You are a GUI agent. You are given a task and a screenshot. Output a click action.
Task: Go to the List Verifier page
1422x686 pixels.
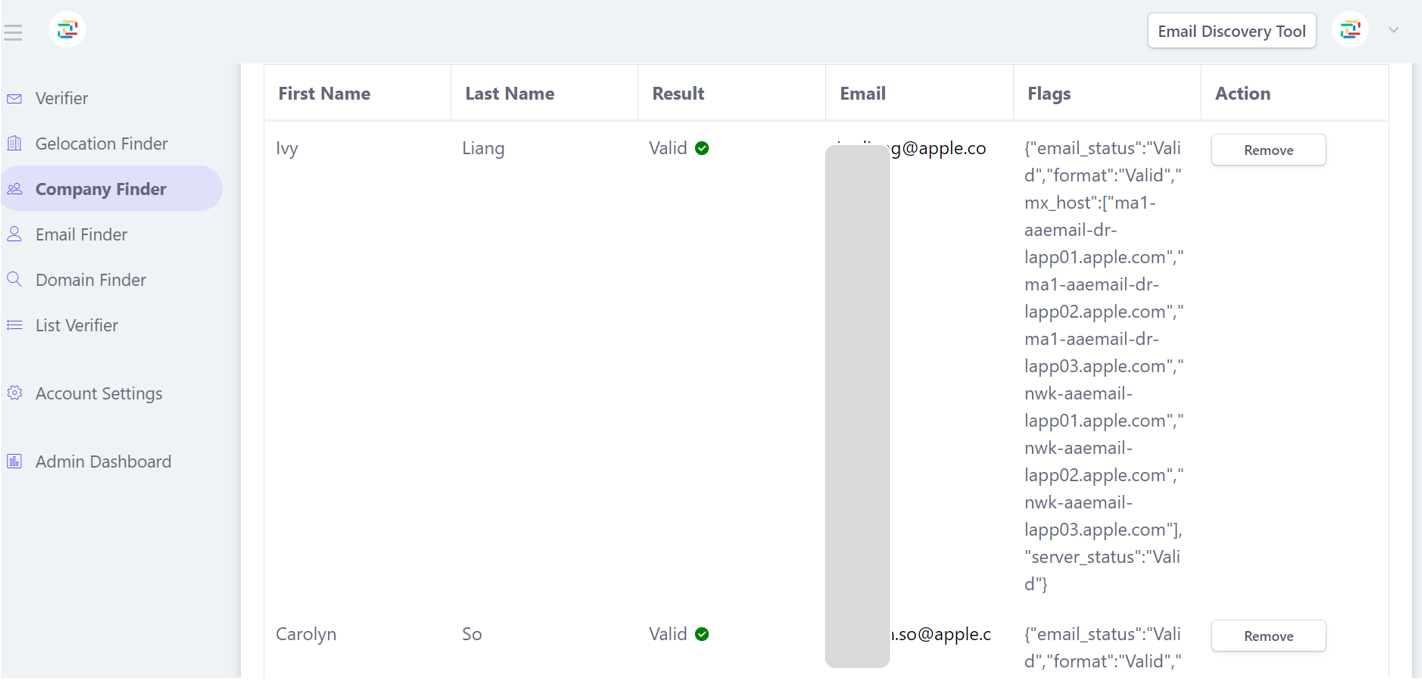[77, 325]
